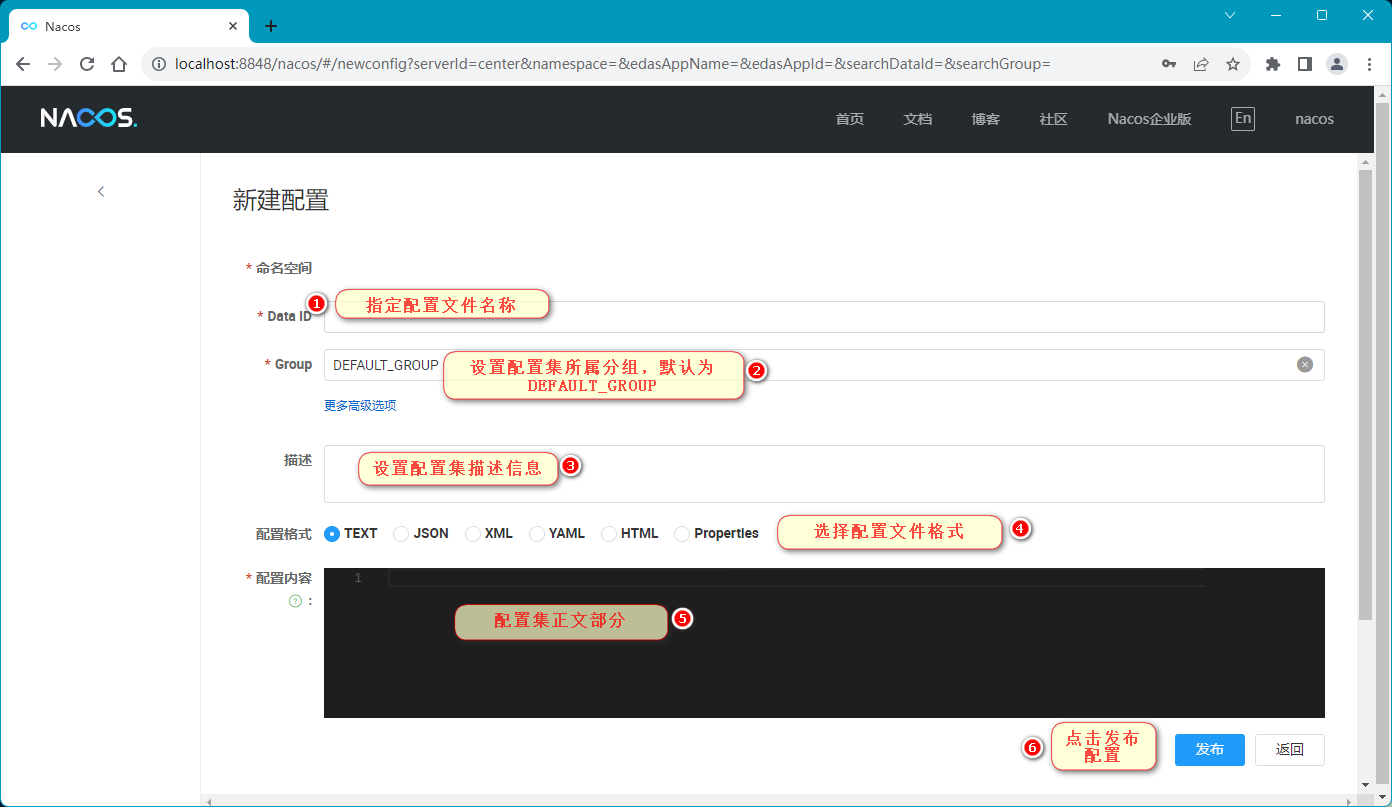Open 博客 in top navigation
Image resolution: width=1392 pixels, height=807 pixels.
click(x=986, y=119)
